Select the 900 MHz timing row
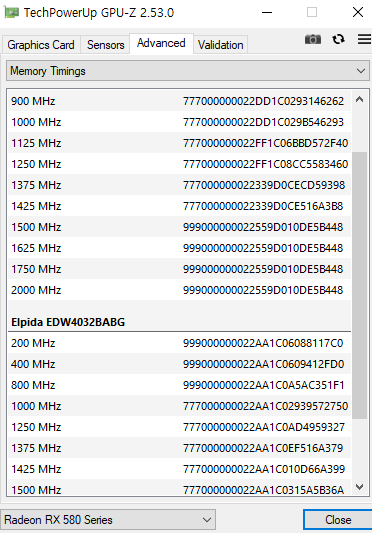 [x=179, y=101]
